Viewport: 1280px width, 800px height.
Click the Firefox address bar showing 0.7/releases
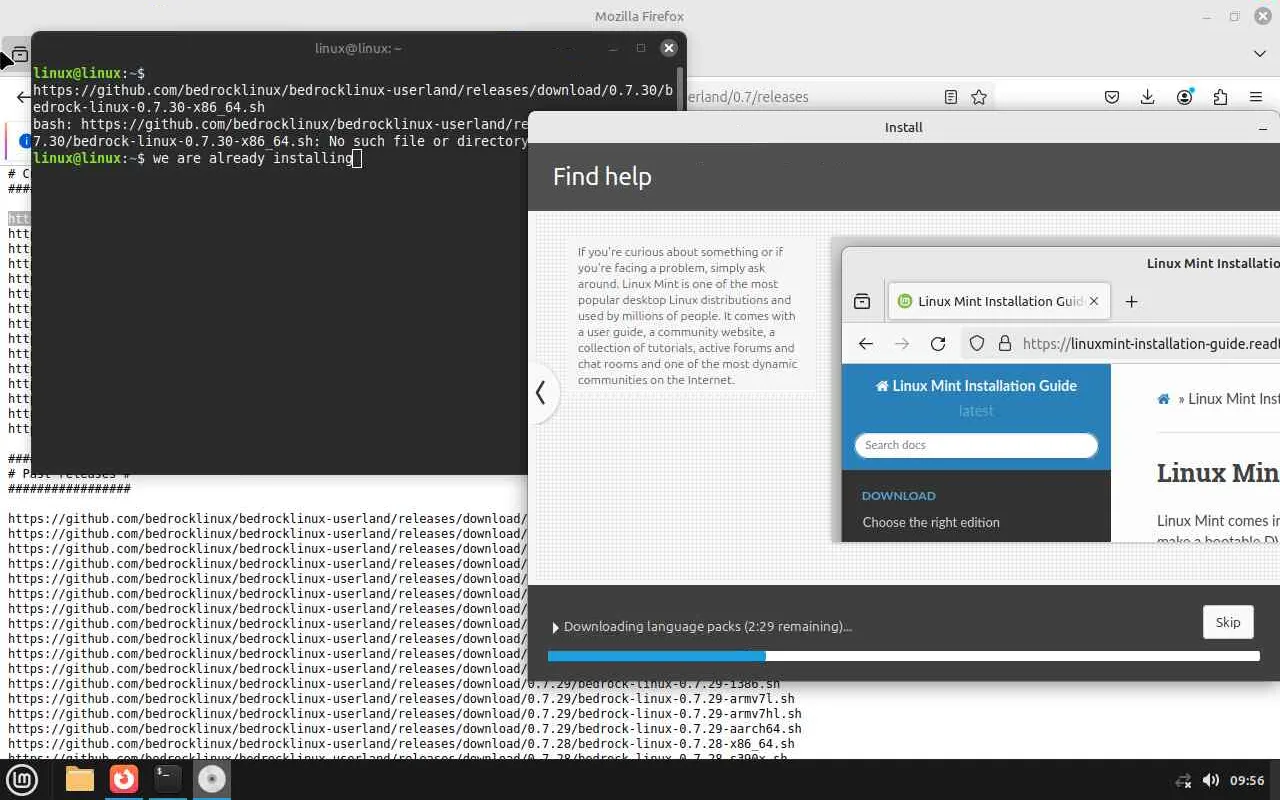(x=808, y=97)
